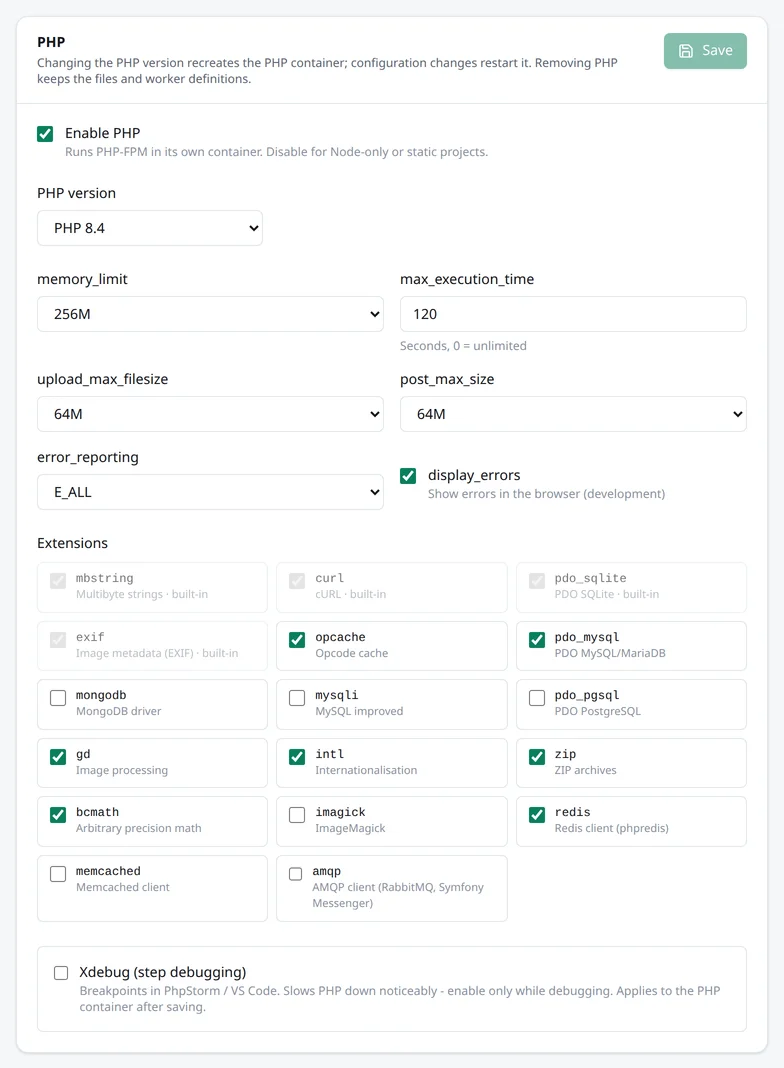Click the floppy disk icon in Save
784x1068 pixels.
tap(686, 51)
